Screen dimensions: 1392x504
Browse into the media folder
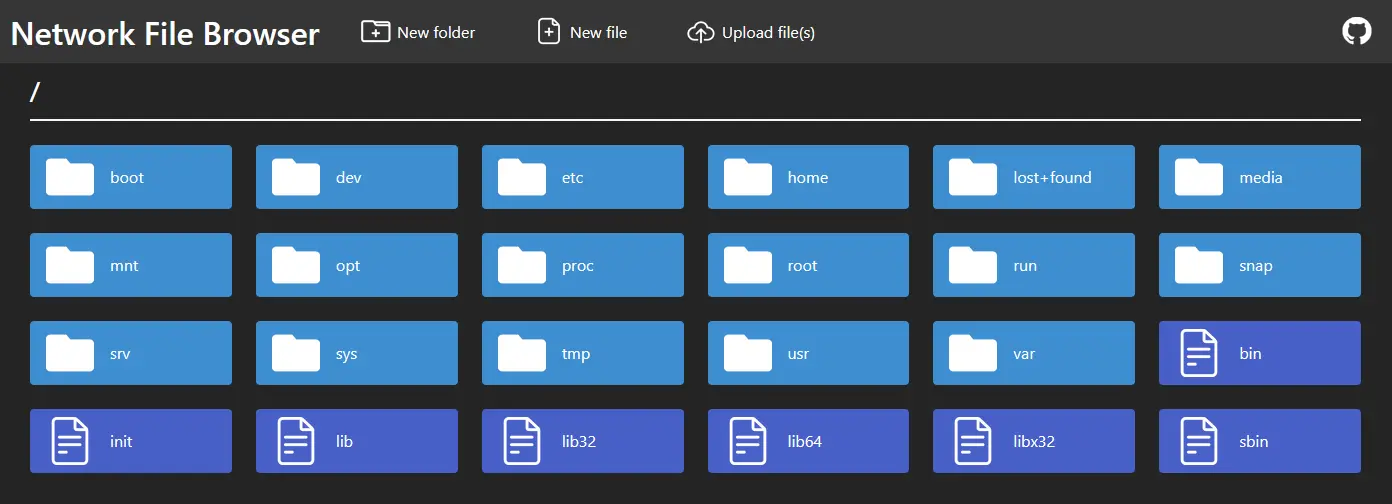[x=1260, y=177]
